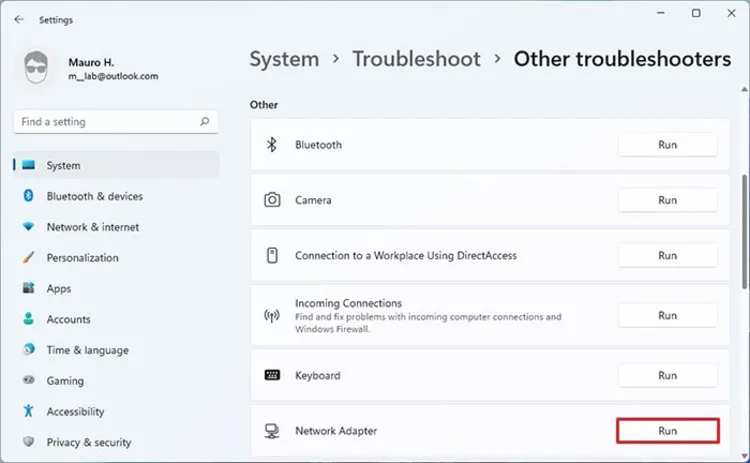
Task: Click the DirectAccess connection device icon
Action: (x=272, y=255)
